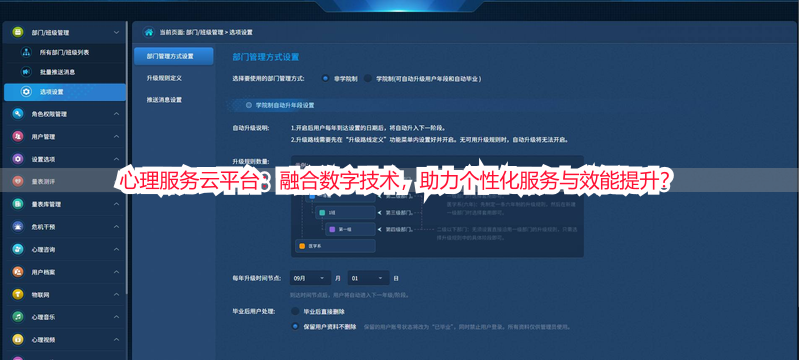Select the 非学院制 radio button
Image resolution: width=799 pixels, height=360 pixels.
(325, 79)
